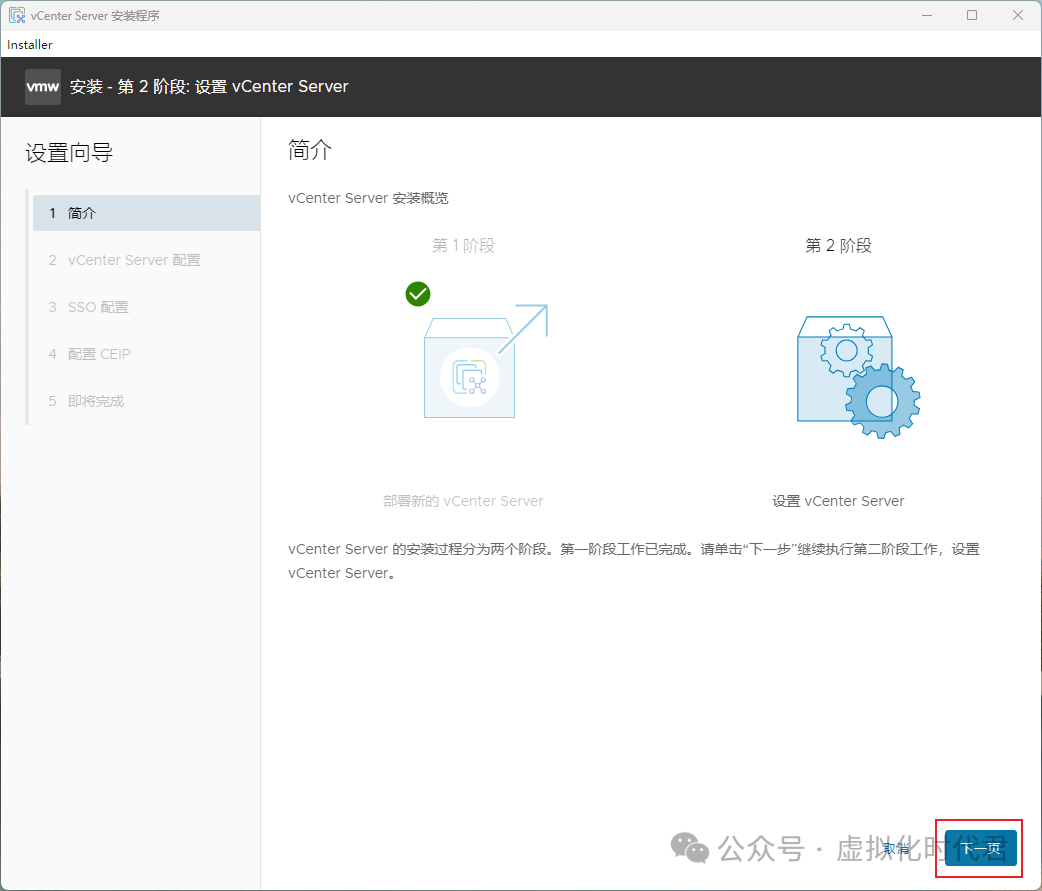
Task: Minimize the installer window
Action: [927, 15]
